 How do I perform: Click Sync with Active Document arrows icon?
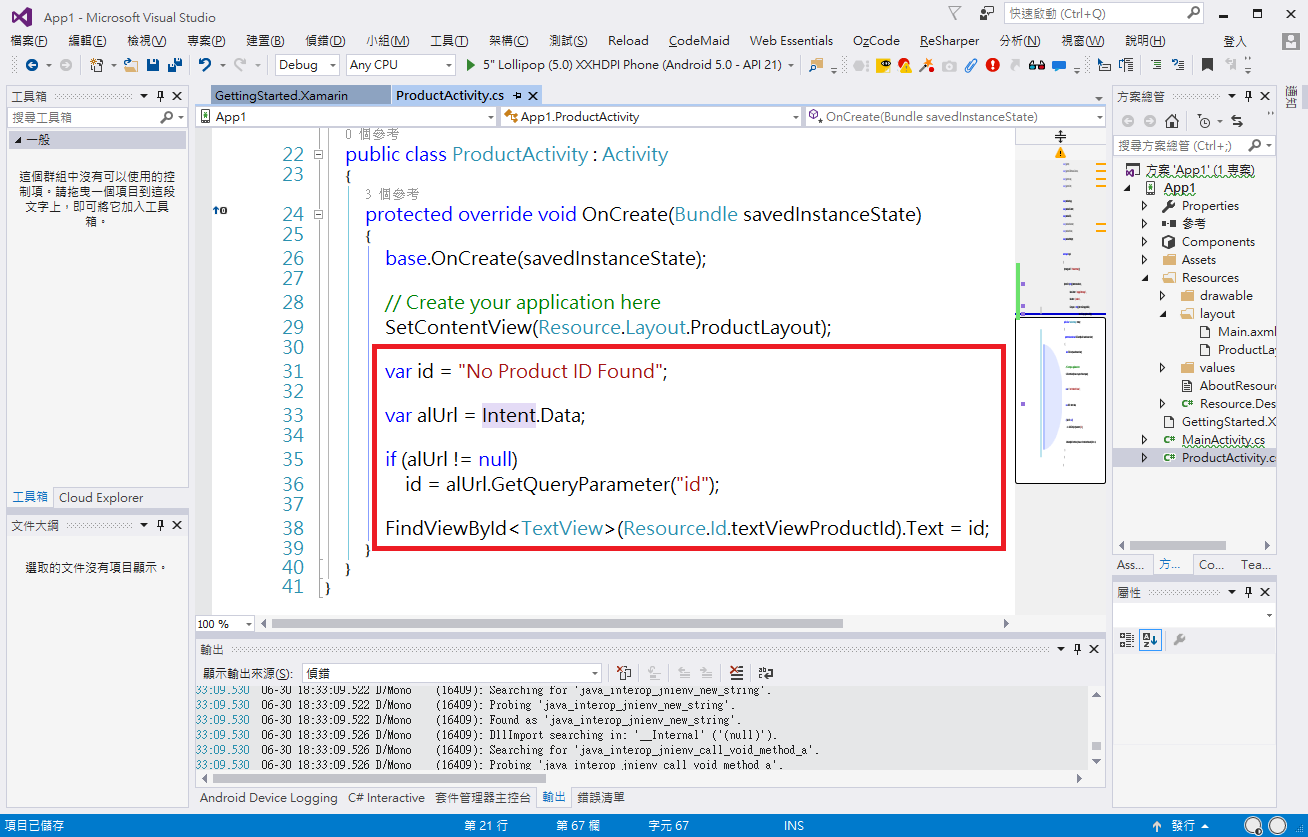(1237, 121)
